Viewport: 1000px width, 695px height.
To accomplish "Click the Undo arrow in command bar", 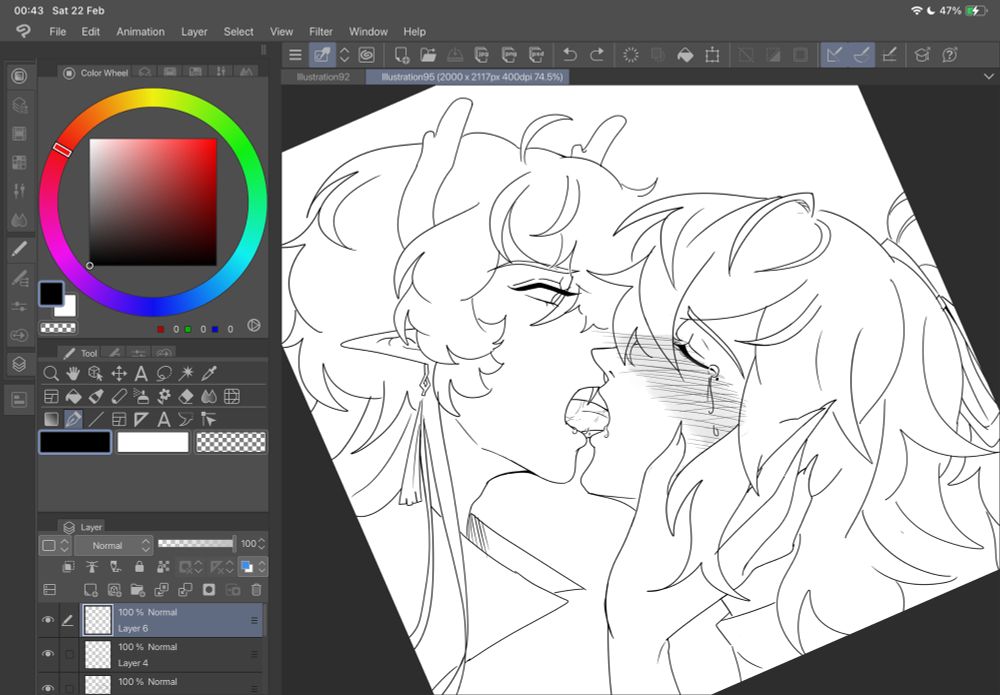I will (570, 55).
